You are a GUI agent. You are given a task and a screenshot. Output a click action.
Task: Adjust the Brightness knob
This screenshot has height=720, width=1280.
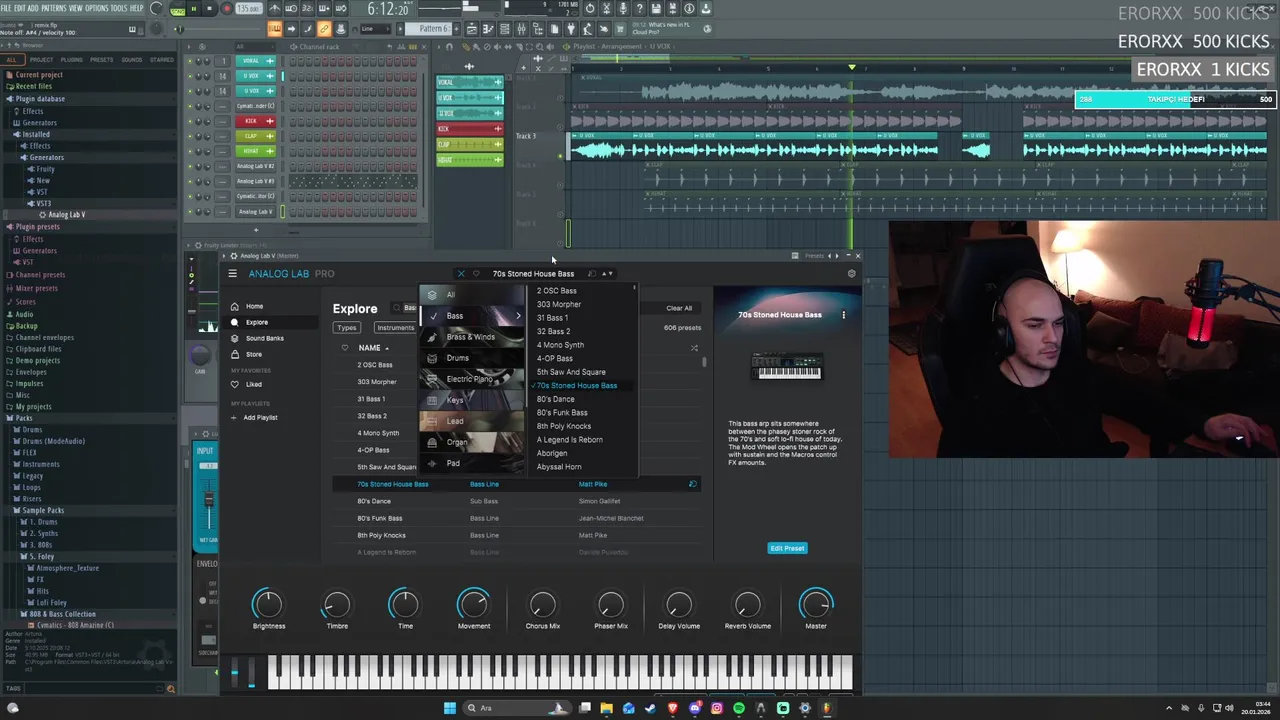click(x=268, y=604)
